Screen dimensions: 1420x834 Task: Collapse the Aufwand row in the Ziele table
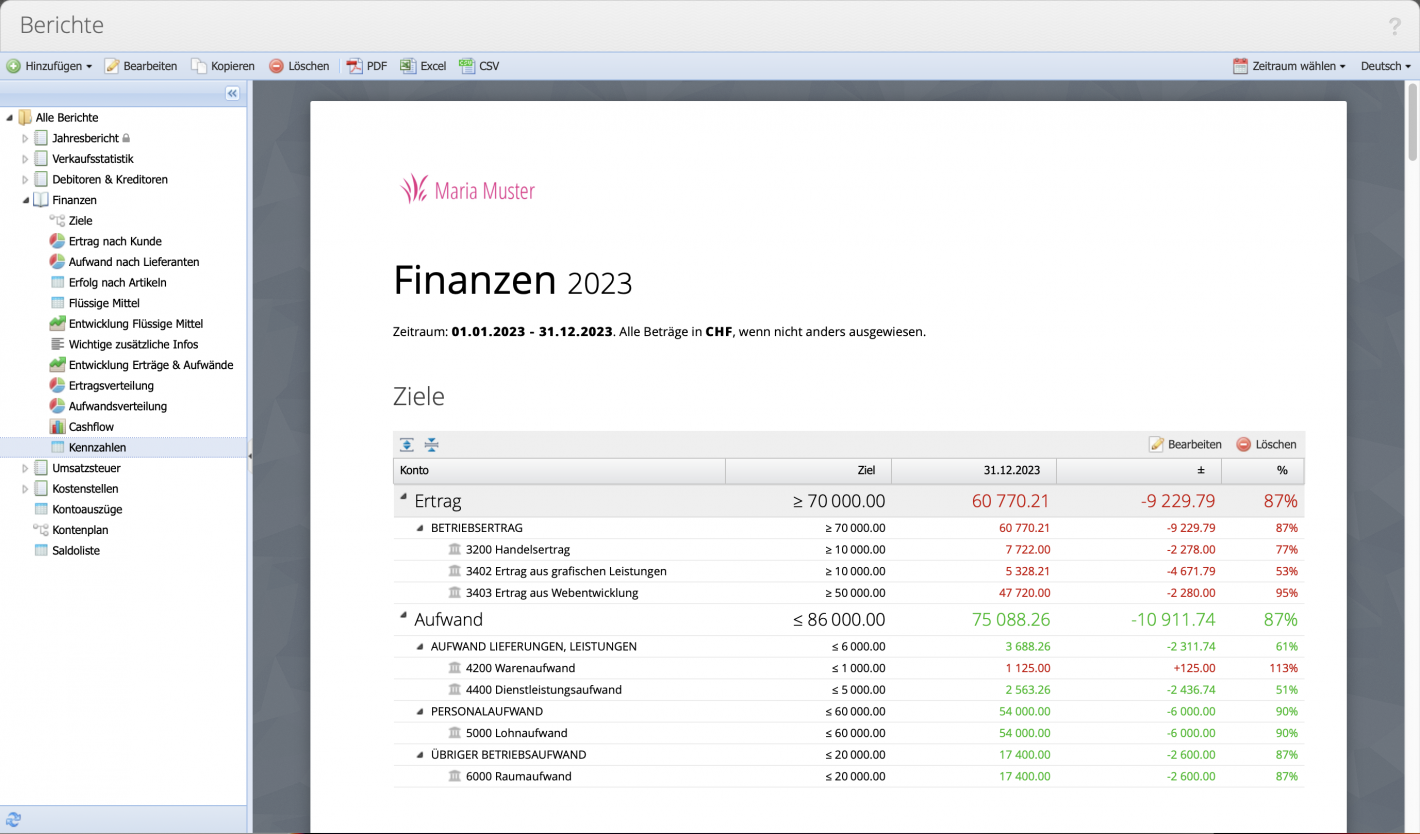(404, 619)
